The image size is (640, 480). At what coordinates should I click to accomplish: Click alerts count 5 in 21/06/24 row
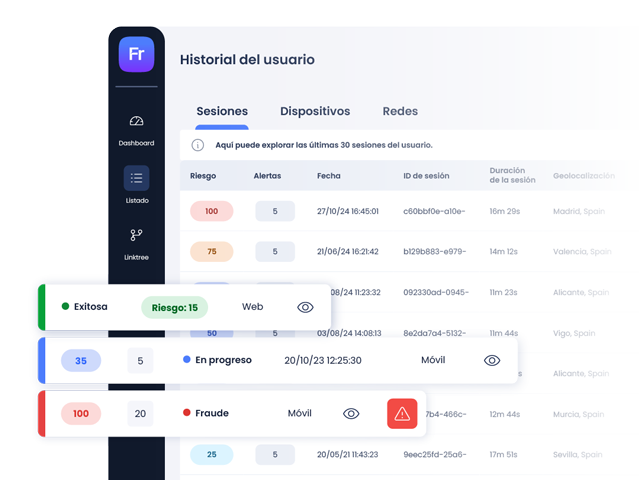point(275,251)
